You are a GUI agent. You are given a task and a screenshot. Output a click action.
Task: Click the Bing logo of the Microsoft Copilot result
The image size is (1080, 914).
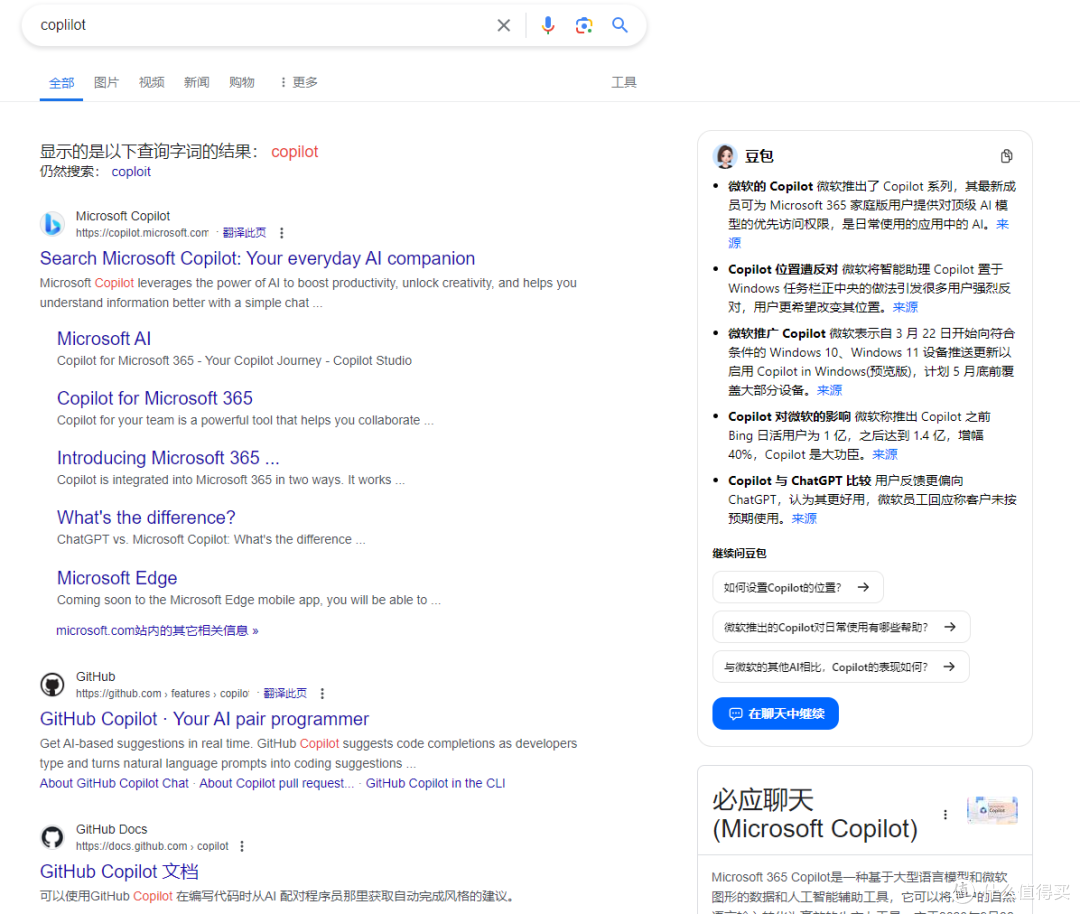click(52, 225)
